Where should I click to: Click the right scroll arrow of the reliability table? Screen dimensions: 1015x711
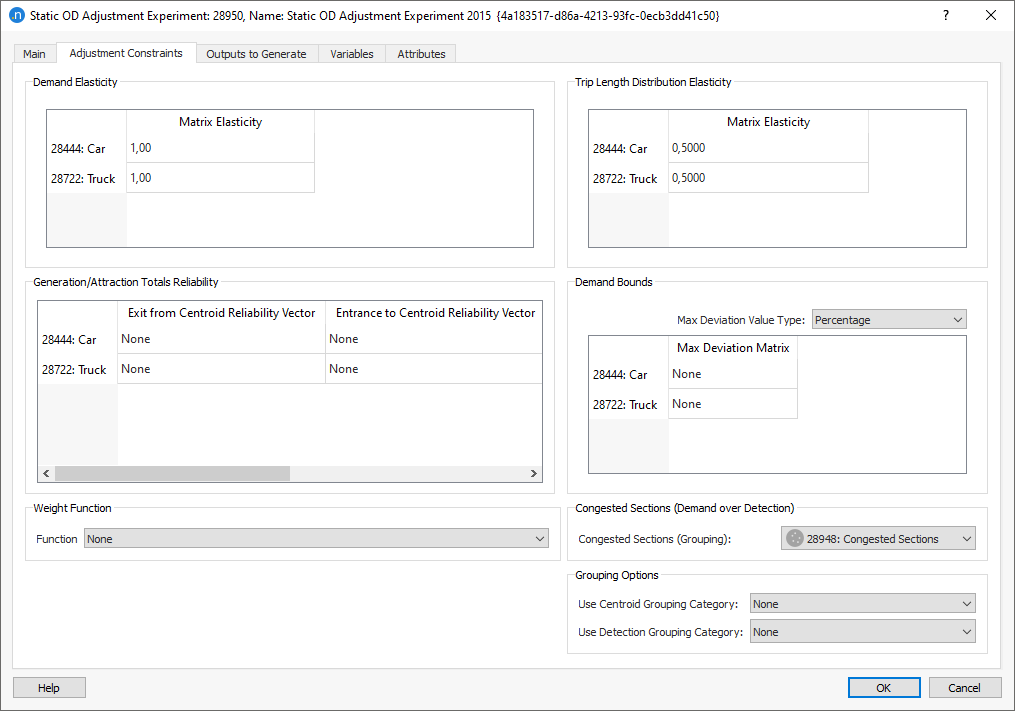click(534, 473)
